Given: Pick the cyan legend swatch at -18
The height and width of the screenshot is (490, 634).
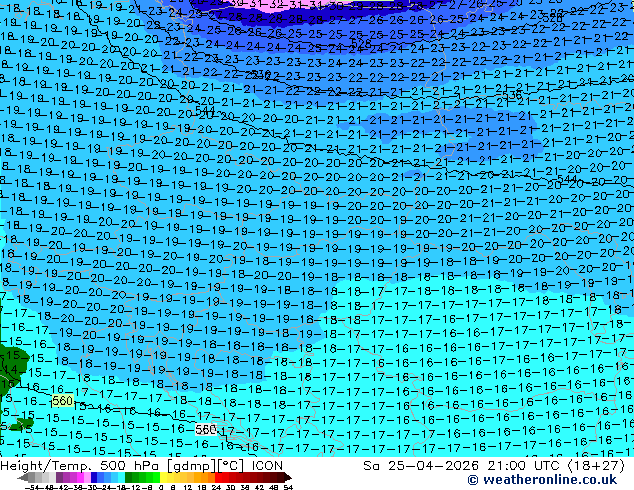Looking at the screenshot, I should tap(122, 477).
